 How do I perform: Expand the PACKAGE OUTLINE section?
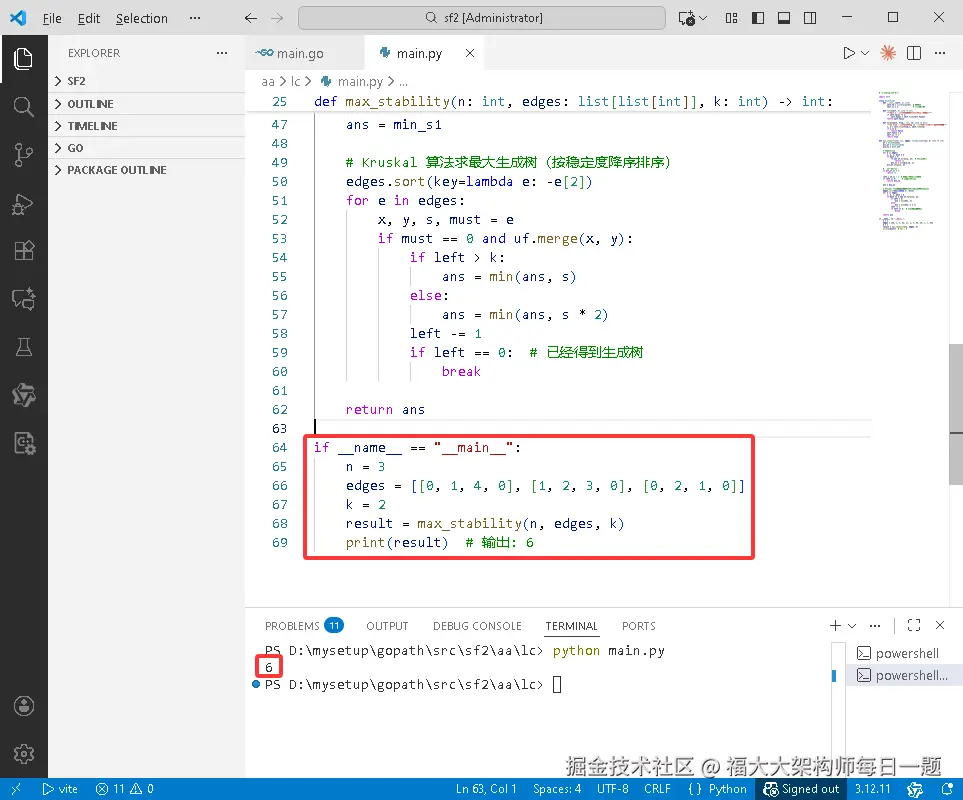coord(146,170)
